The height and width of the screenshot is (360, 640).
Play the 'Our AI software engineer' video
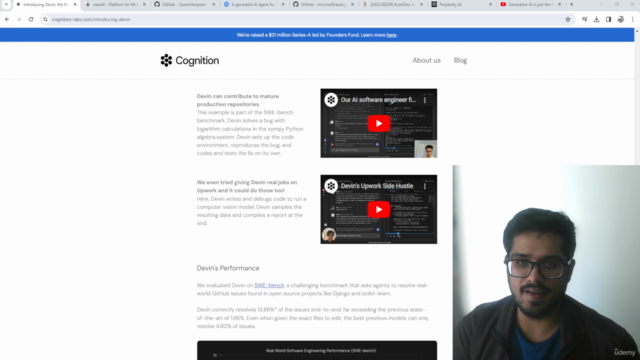378,123
